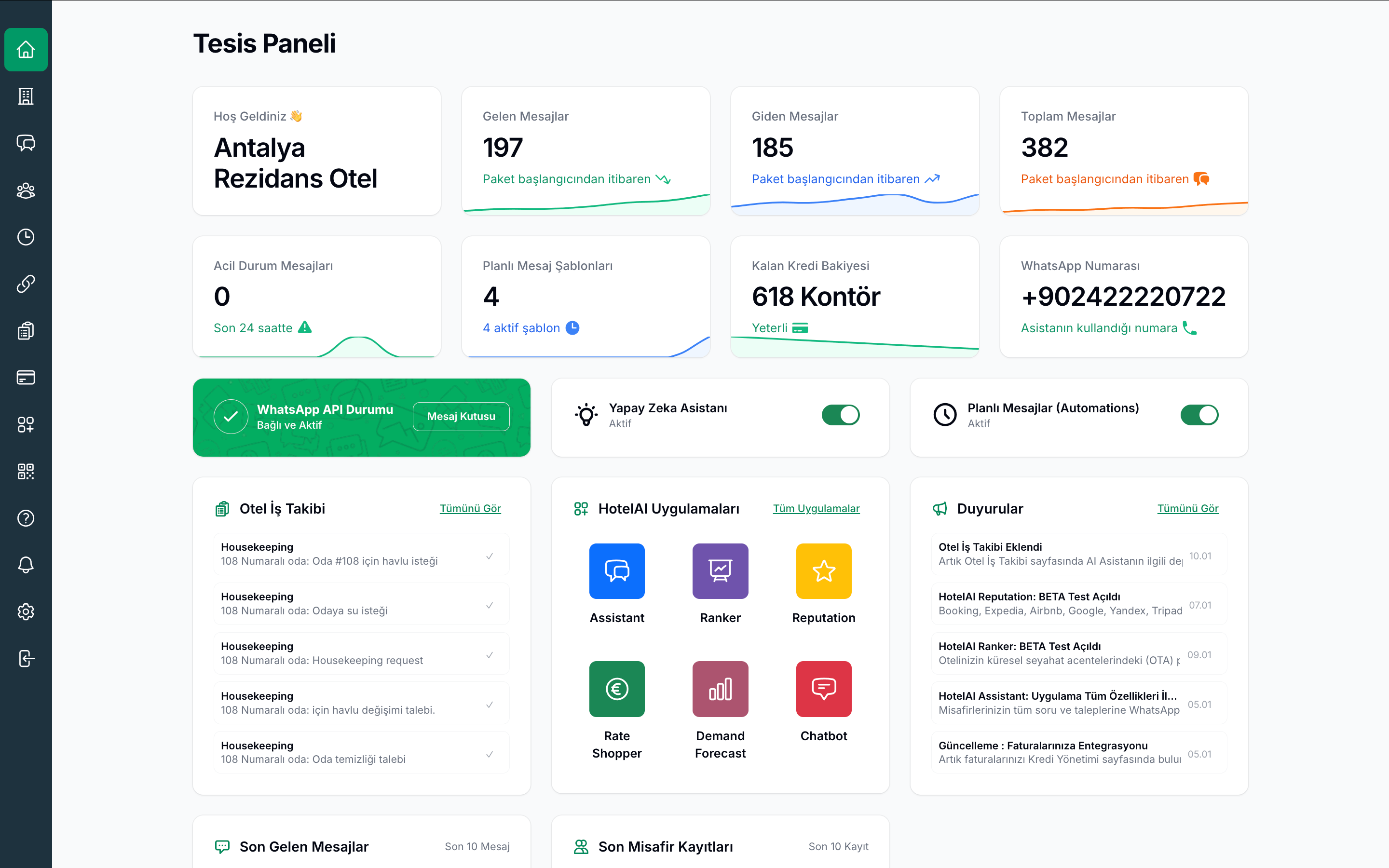Turn off Planlı Mesajlar automations switch
Viewport: 1389px width, 868px height.
[x=1199, y=415]
